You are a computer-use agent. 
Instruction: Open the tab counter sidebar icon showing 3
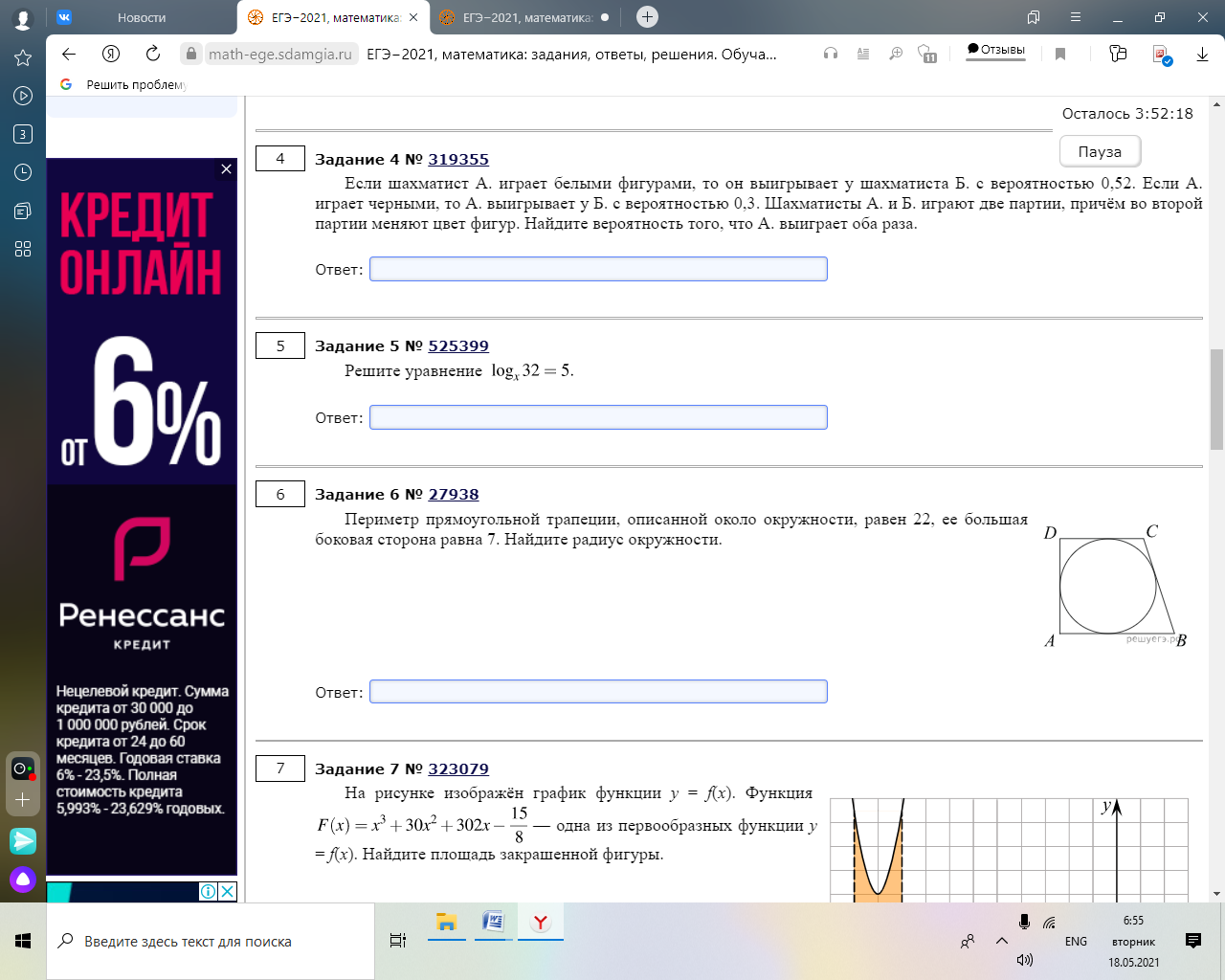coord(23,134)
